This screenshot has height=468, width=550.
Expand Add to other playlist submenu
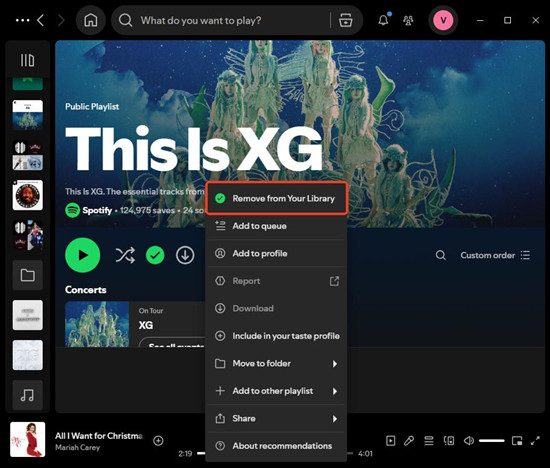[276, 391]
